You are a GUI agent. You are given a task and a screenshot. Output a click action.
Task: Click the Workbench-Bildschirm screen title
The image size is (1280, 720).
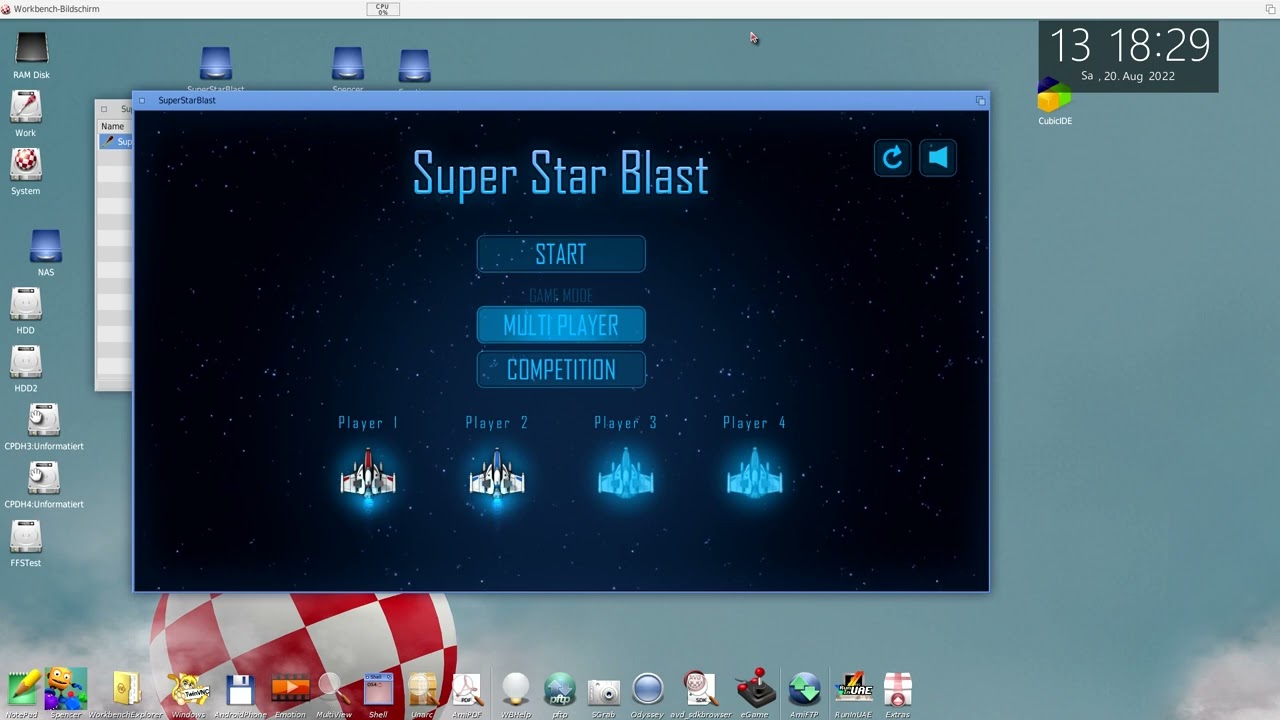[56, 9]
